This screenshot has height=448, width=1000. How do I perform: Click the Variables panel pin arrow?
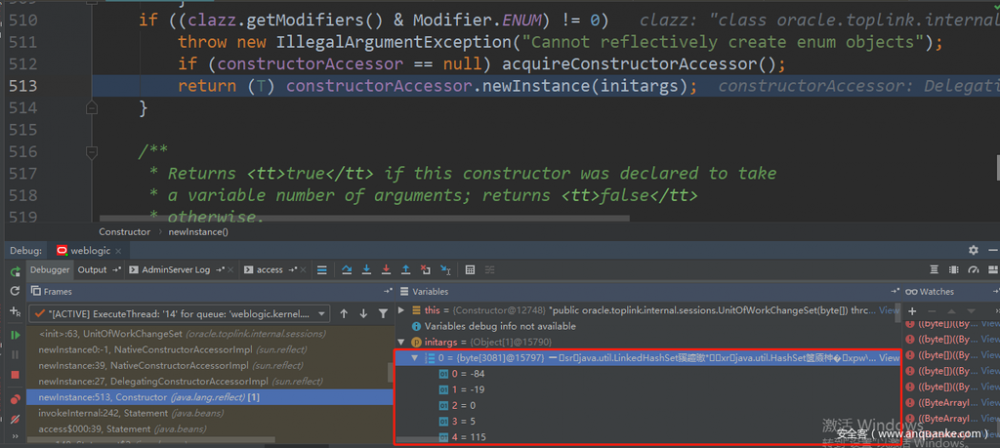897,291
